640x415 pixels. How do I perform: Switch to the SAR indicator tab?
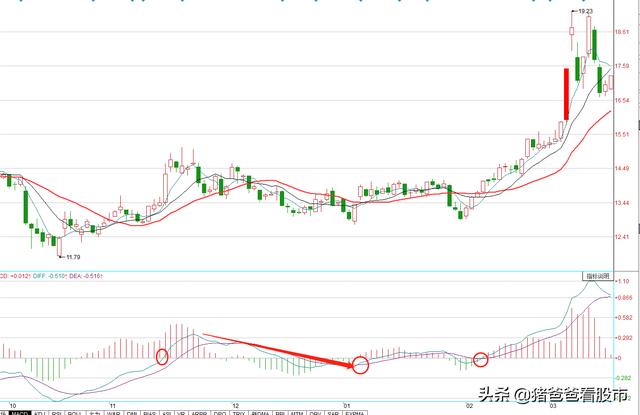pos(333,411)
